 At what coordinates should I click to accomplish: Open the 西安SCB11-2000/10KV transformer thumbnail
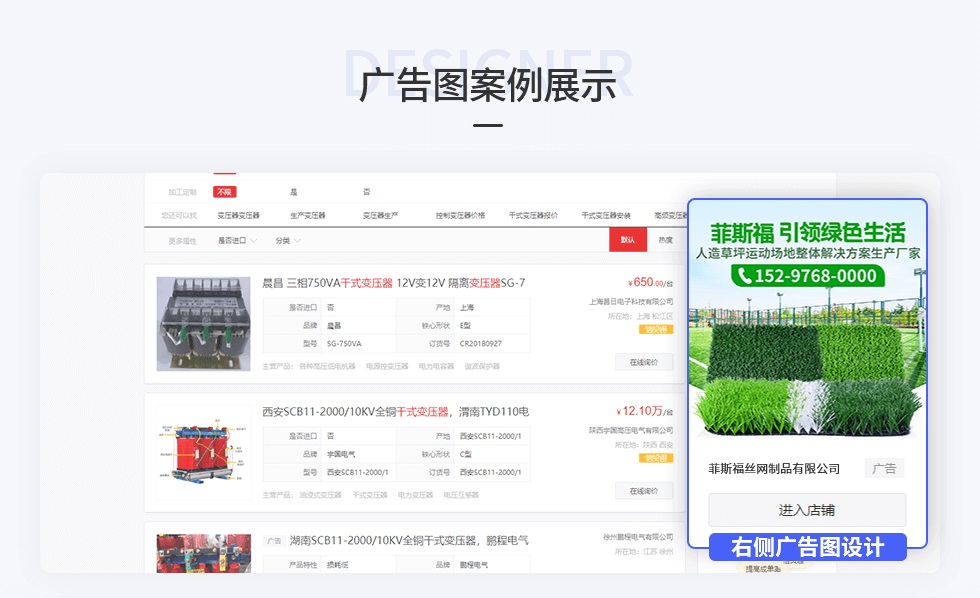click(203, 452)
